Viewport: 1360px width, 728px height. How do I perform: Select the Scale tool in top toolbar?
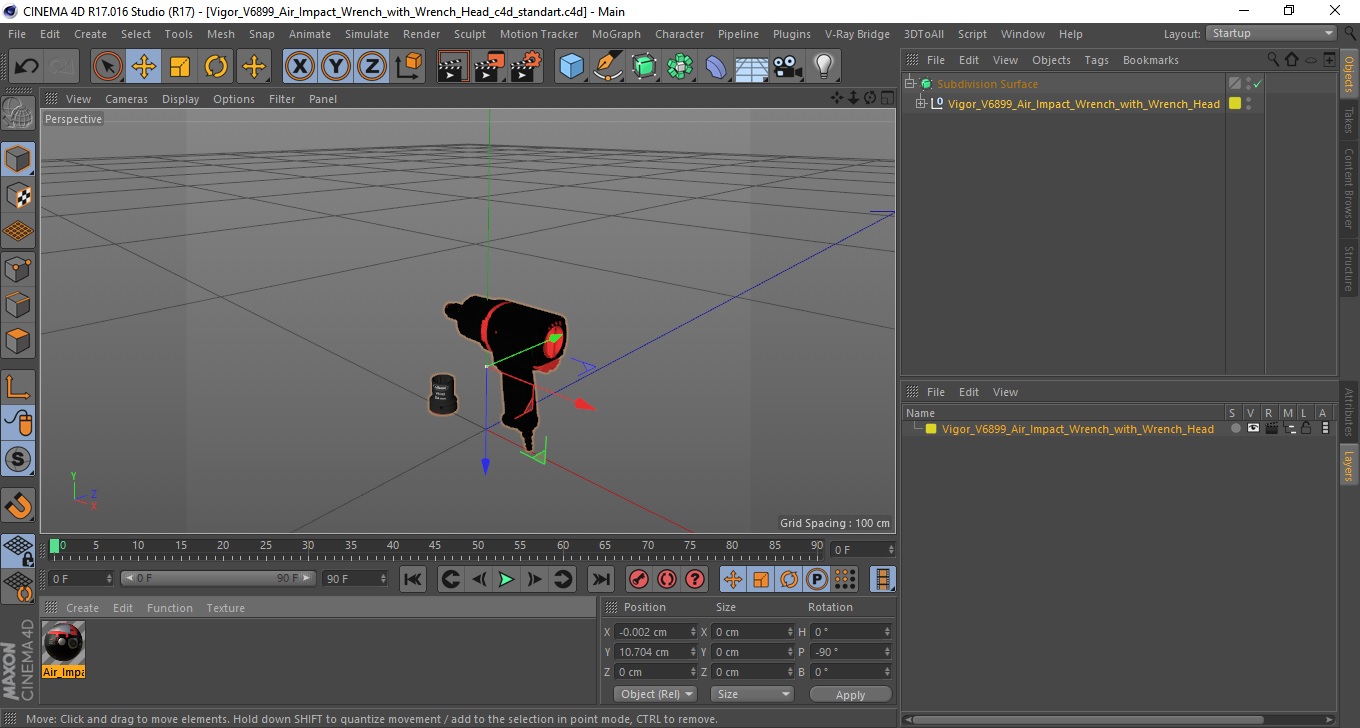pos(180,67)
